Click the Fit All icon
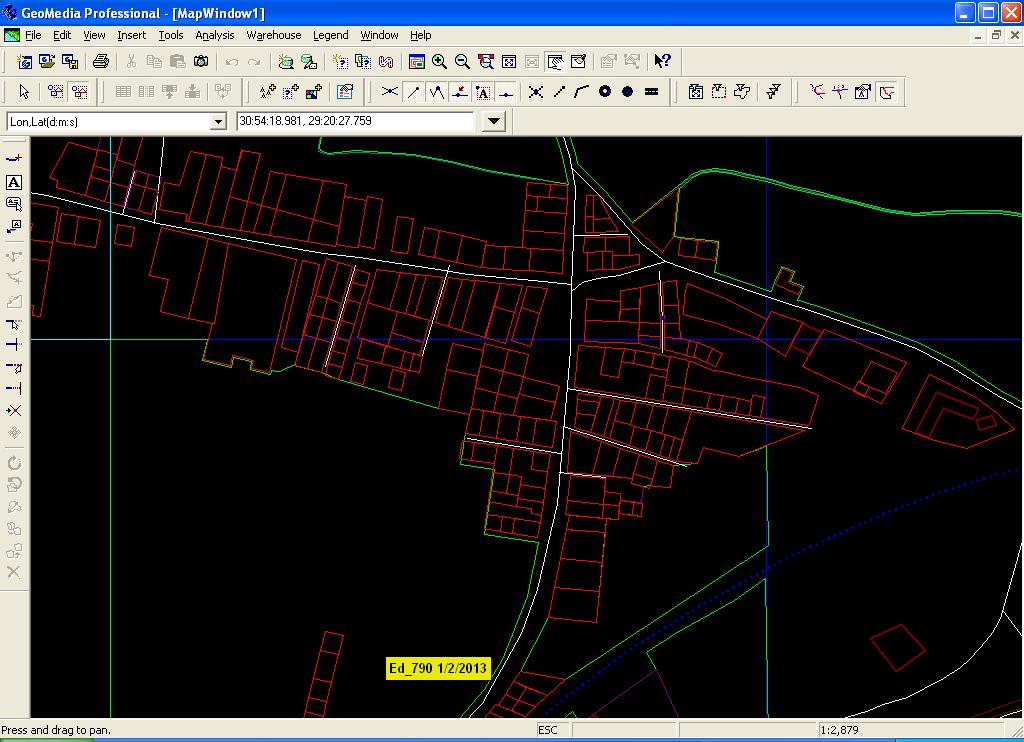 pos(509,62)
